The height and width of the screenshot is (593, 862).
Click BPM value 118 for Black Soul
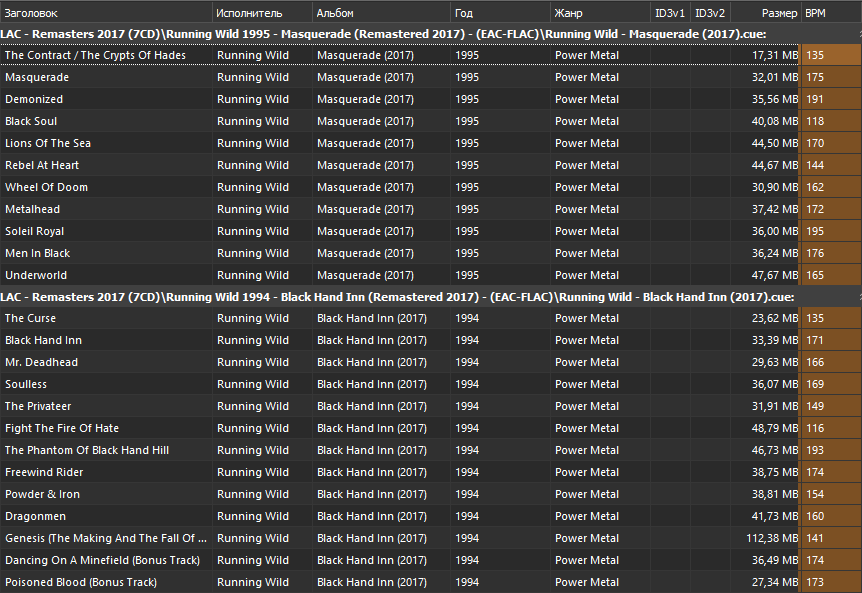click(815, 121)
